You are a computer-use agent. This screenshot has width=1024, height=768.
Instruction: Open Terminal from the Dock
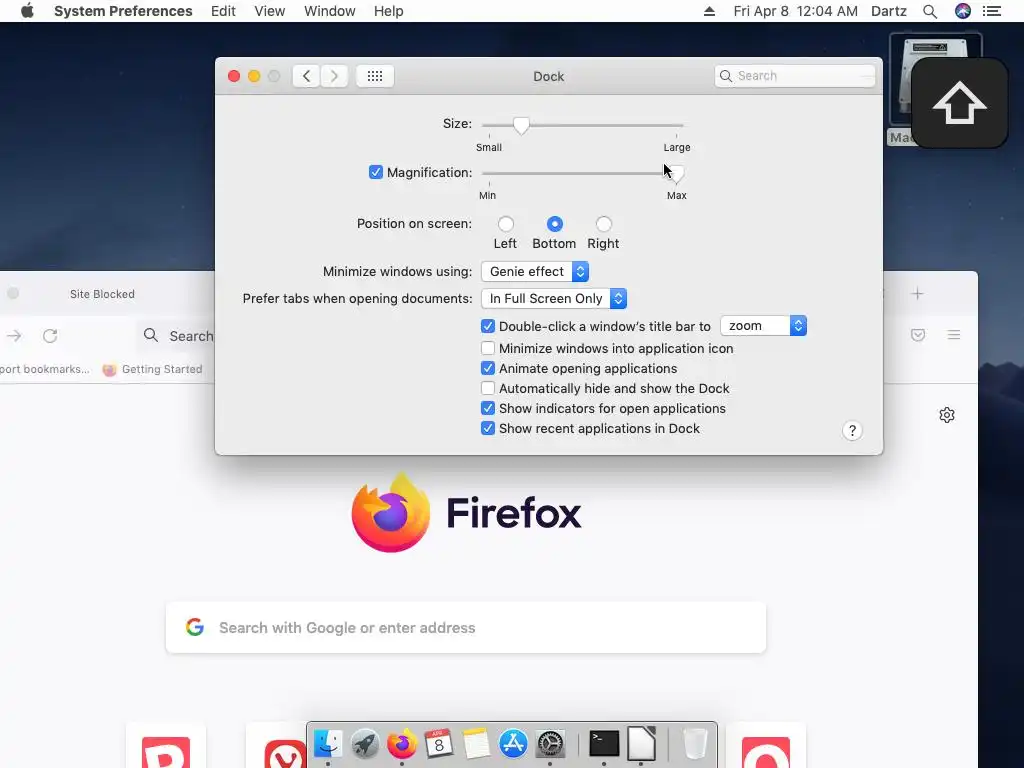point(604,744)
